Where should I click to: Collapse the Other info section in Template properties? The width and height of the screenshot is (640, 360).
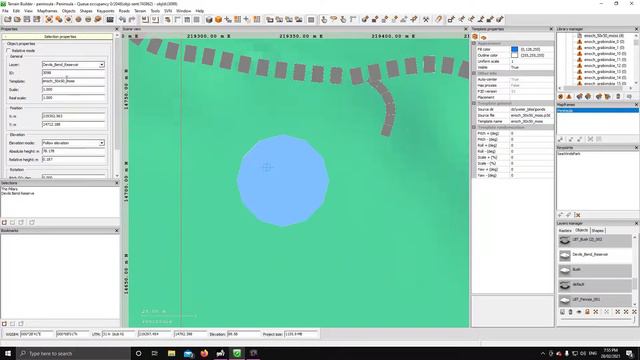click(474, 73)
